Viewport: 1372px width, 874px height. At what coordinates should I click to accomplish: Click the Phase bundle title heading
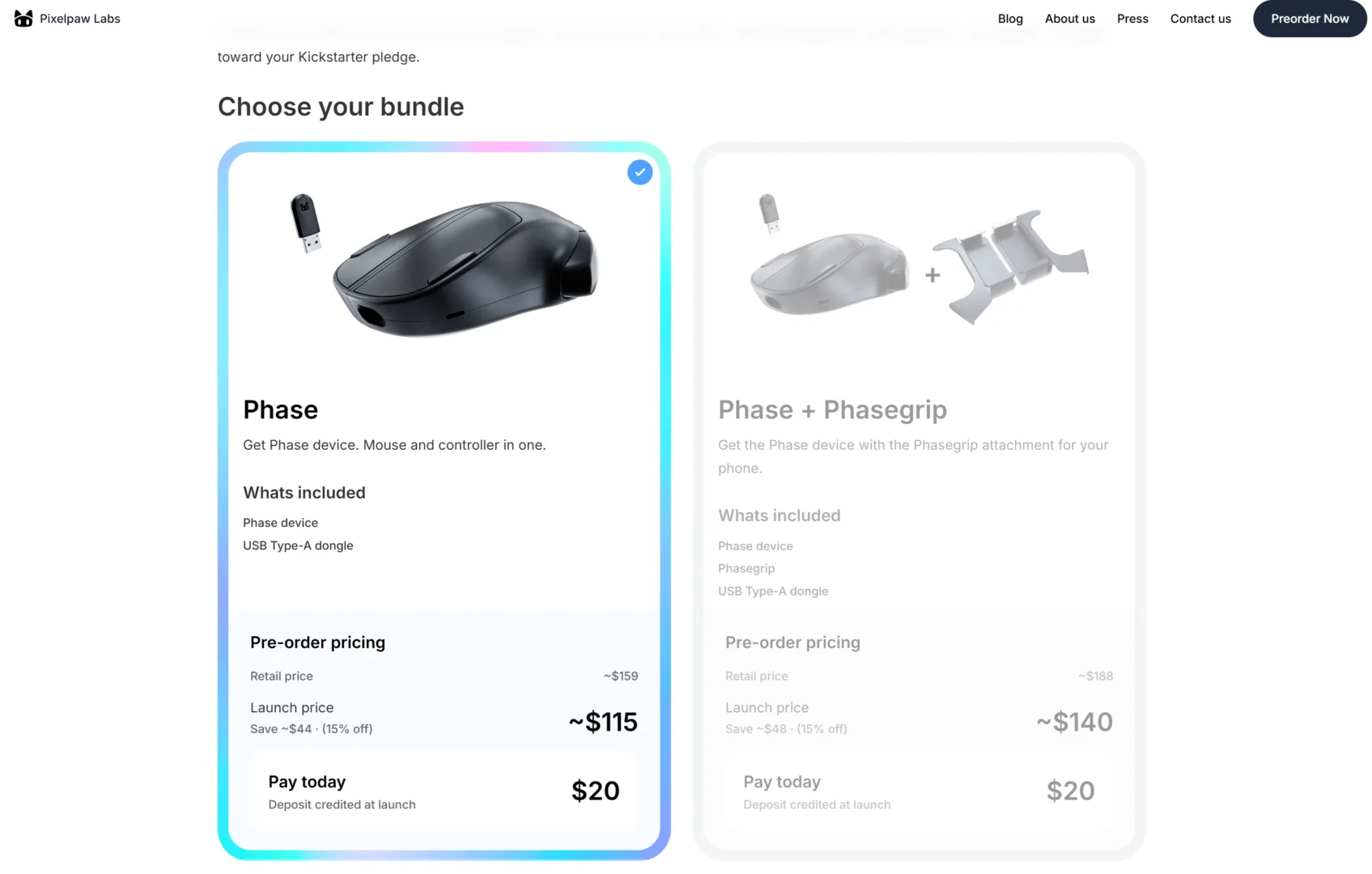coord(280,410)
